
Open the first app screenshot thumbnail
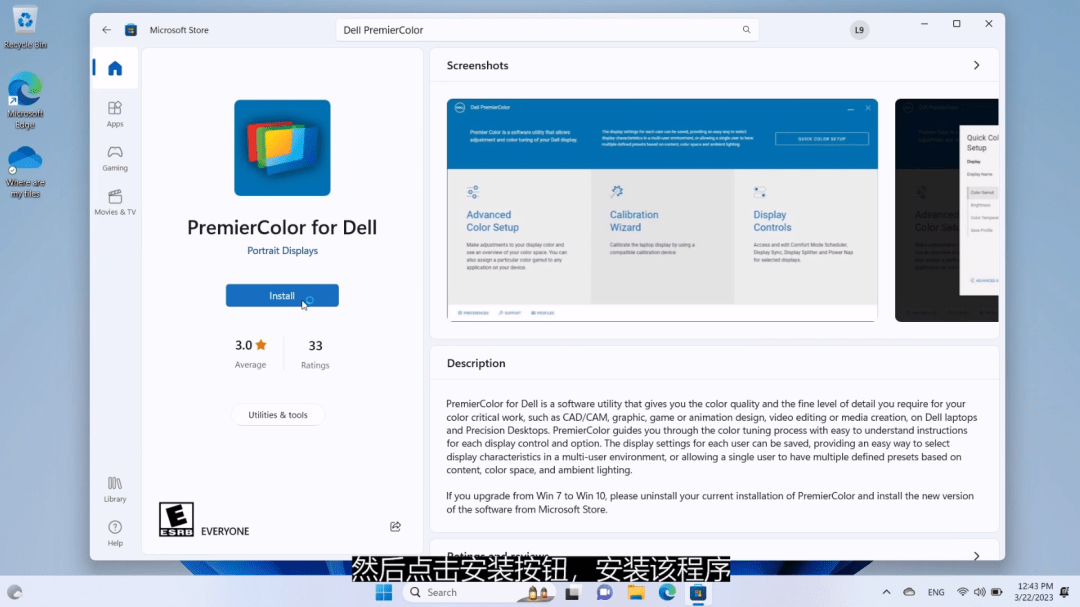662,209
